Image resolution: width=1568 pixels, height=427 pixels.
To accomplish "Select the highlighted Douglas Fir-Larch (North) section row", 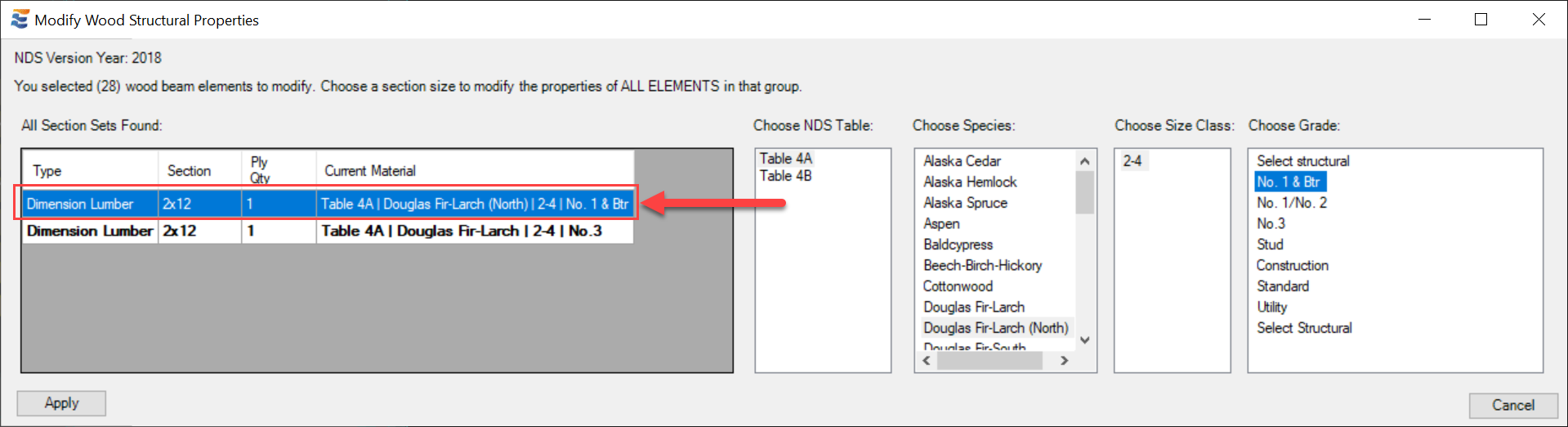I will point(328,204).
